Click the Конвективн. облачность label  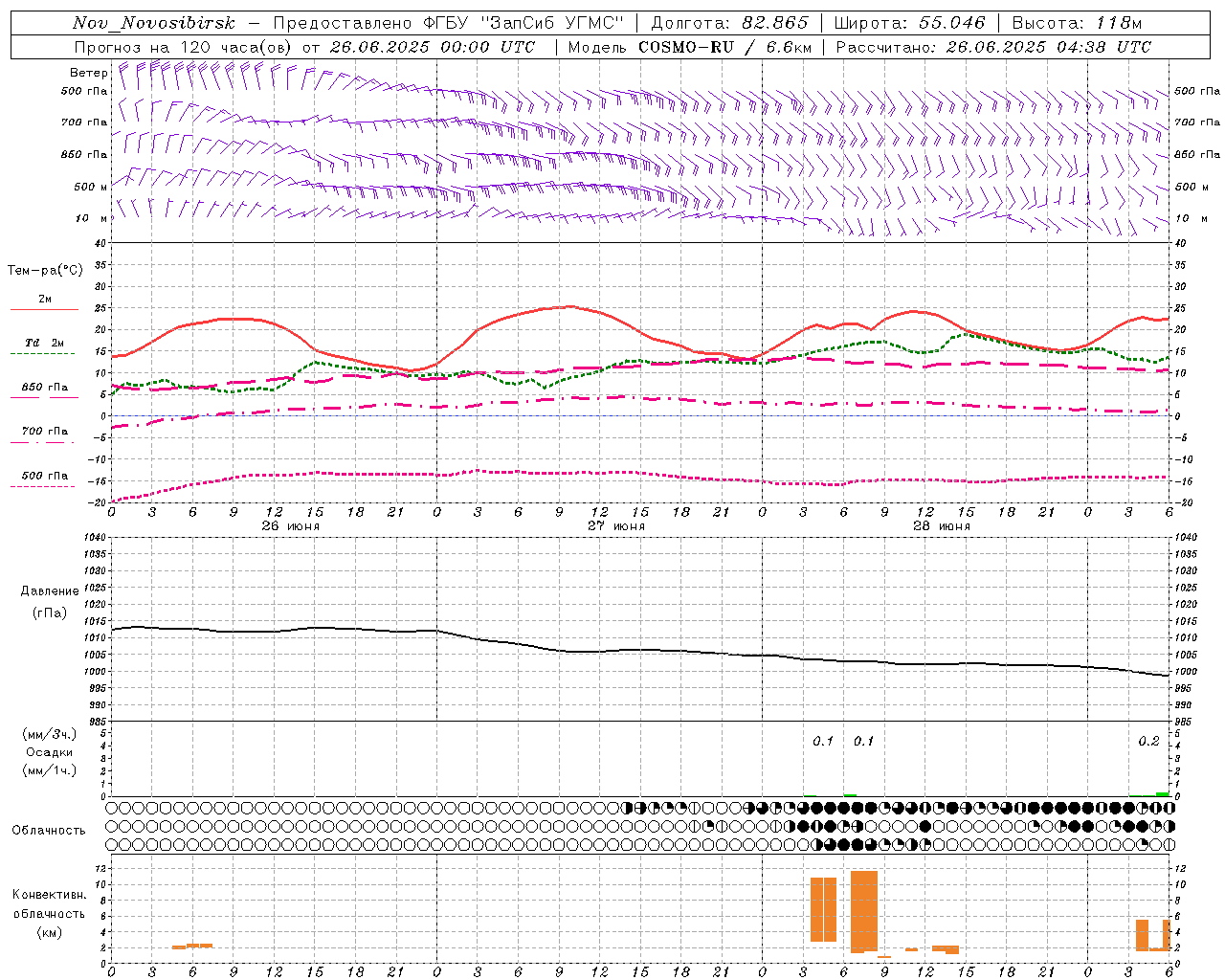click(49, 904)
